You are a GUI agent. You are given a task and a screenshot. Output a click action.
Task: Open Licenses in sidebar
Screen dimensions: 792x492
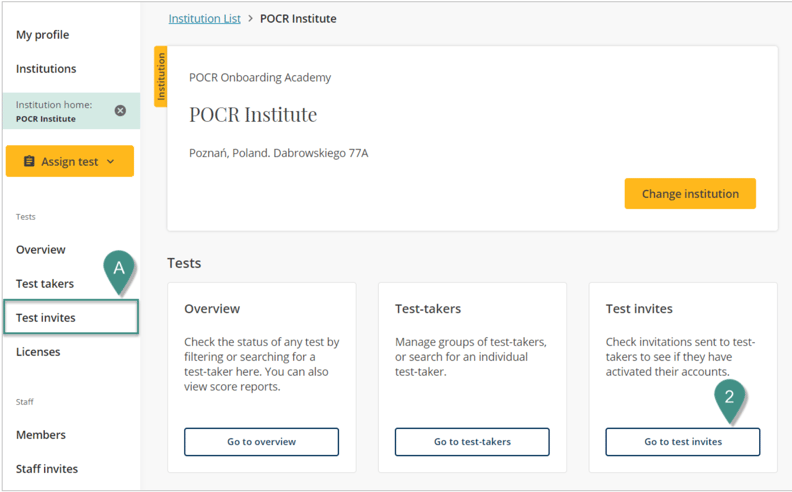coord(38,352)
